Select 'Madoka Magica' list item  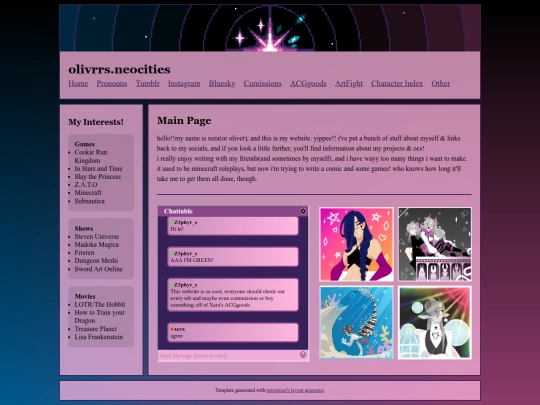(x=96, y=245)
